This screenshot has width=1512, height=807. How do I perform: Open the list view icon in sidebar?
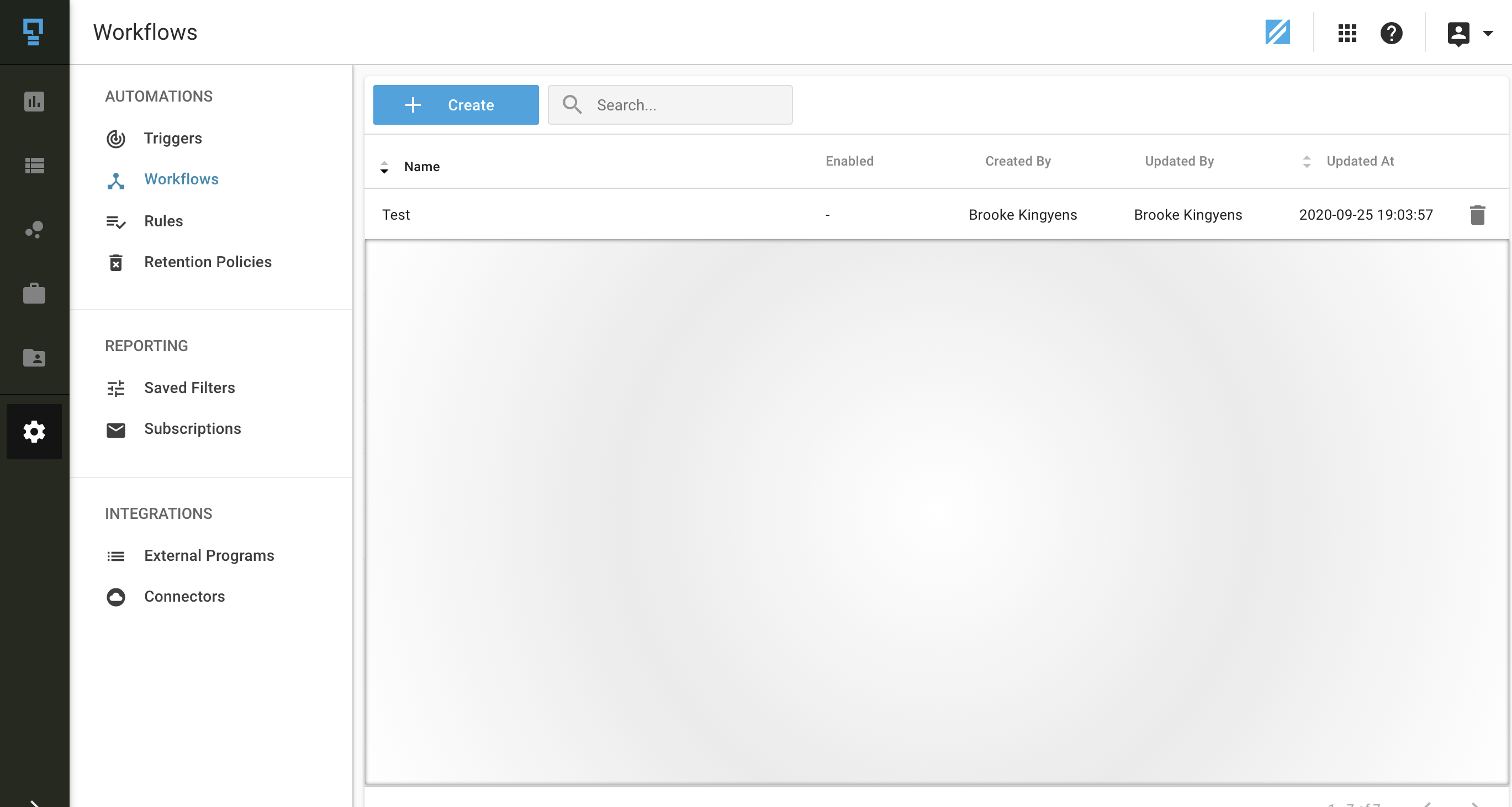pos(34,166)
